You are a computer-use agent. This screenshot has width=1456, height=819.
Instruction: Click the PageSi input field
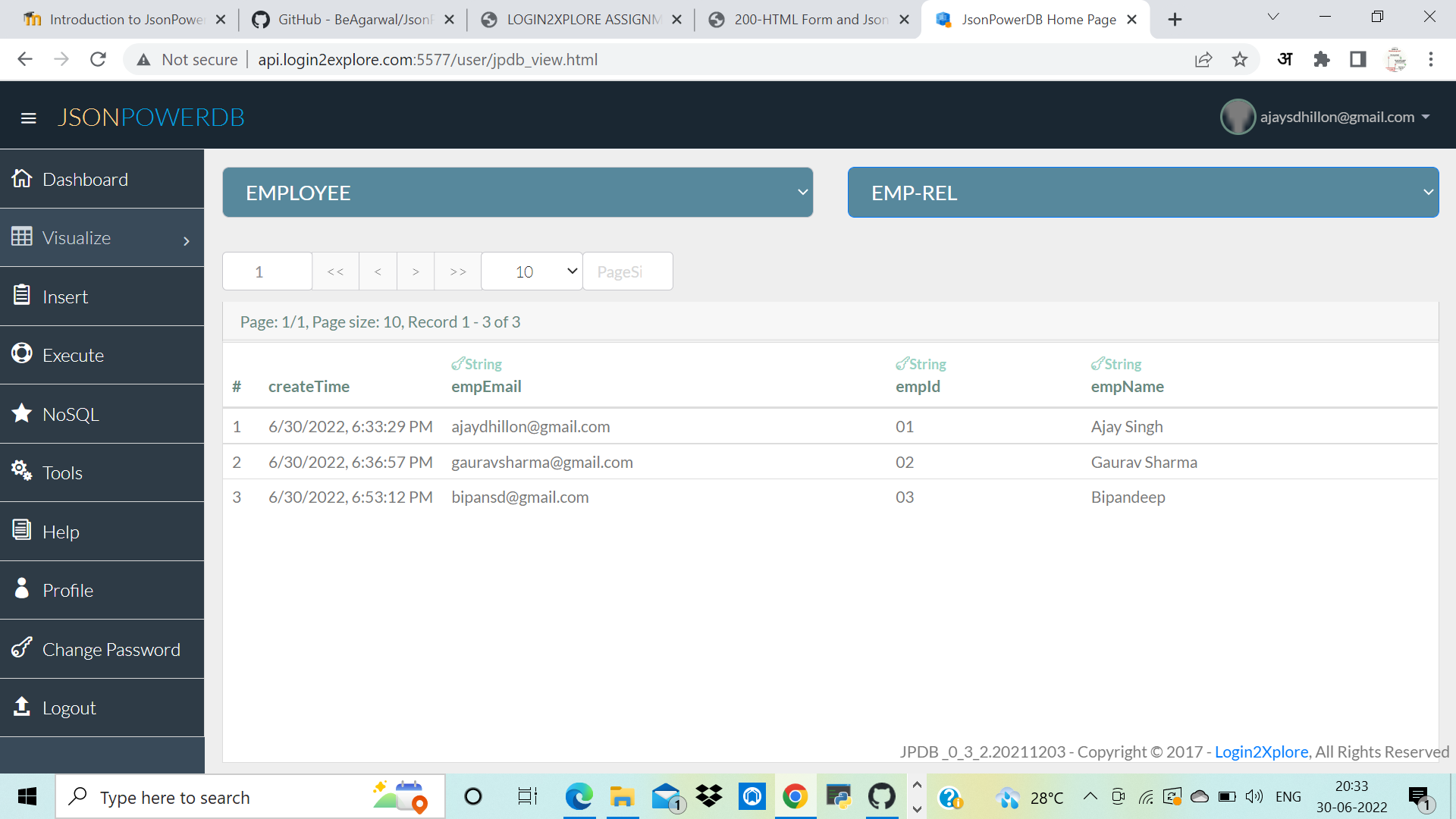point(627,271)
